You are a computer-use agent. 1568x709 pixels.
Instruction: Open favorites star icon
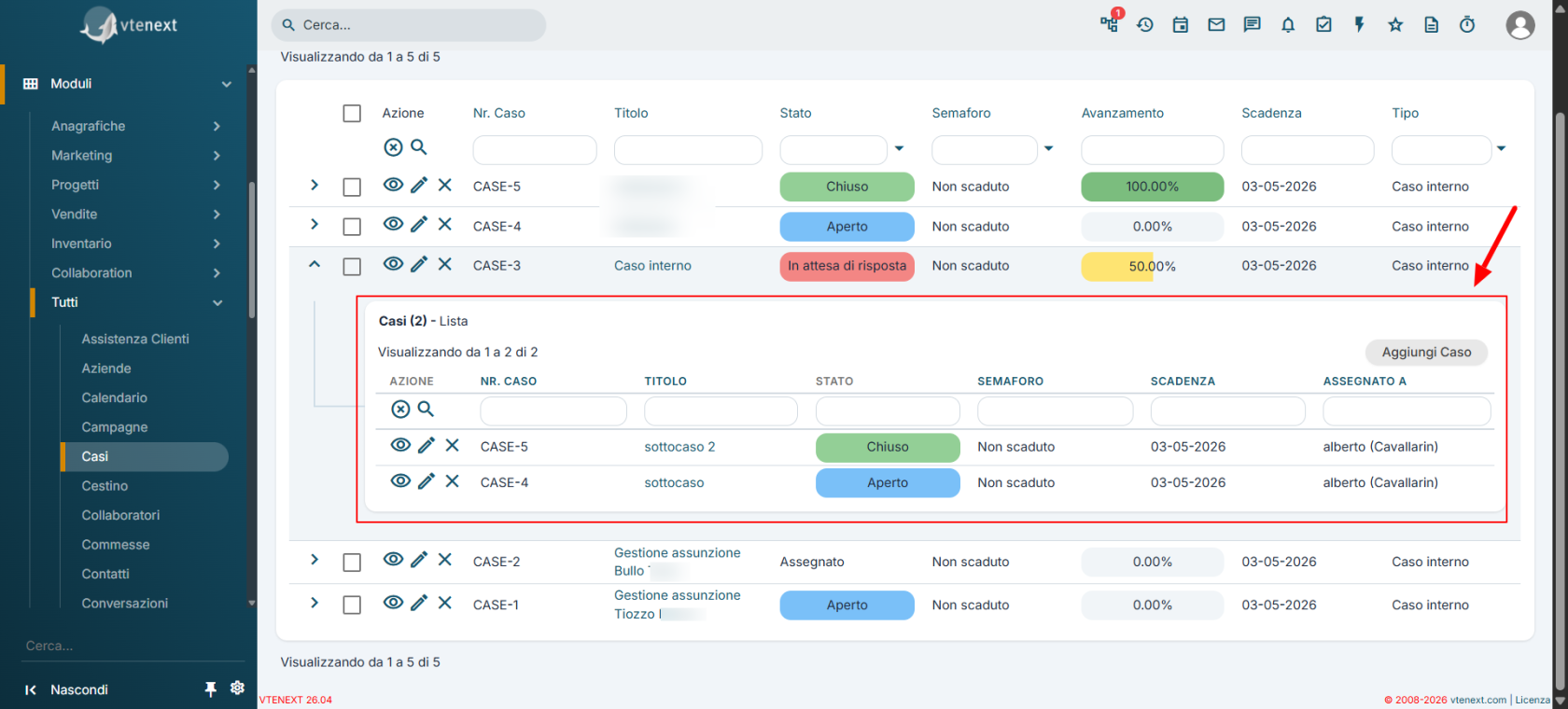[x=1395, y=25]
